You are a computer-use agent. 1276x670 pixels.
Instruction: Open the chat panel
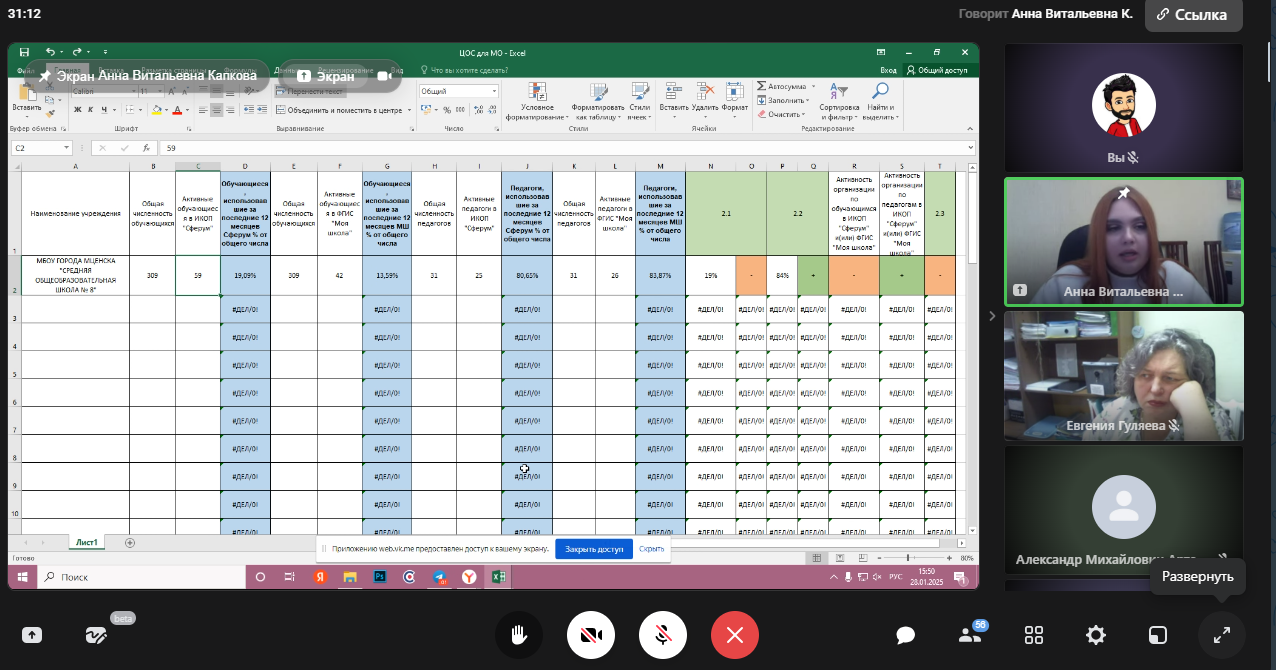(906, 635)
